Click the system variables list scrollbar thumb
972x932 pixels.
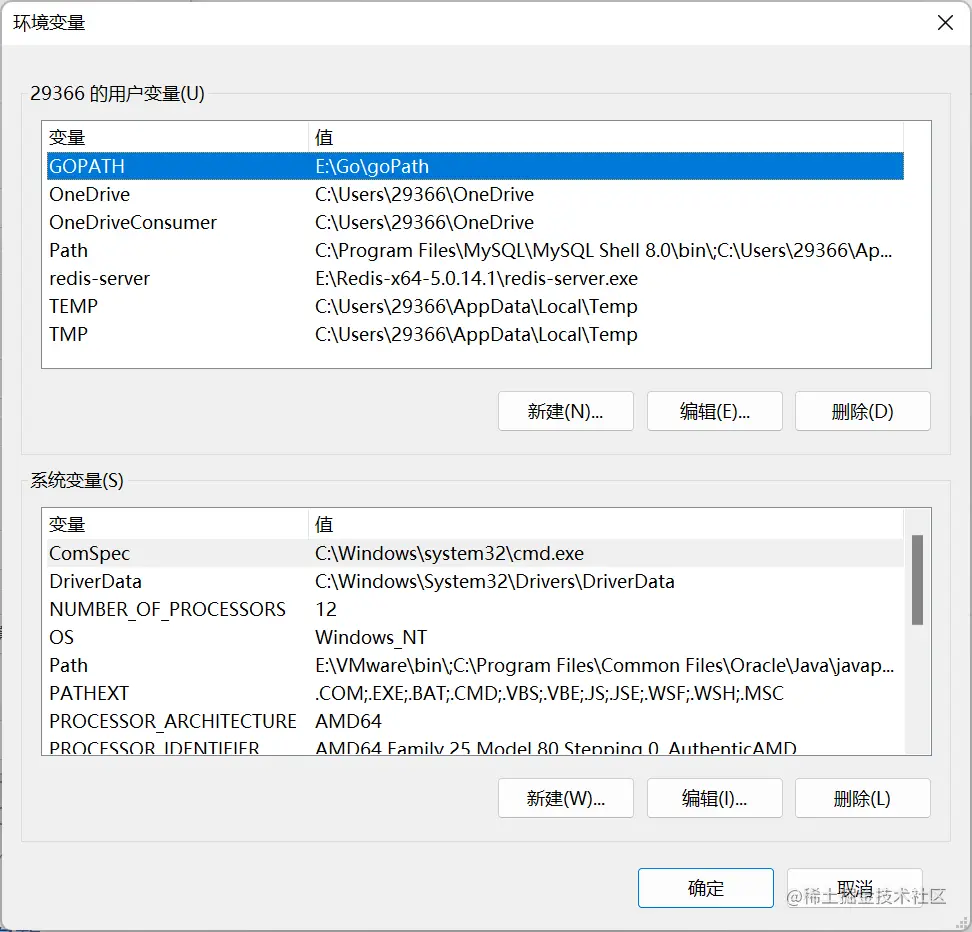pos(917,580)
